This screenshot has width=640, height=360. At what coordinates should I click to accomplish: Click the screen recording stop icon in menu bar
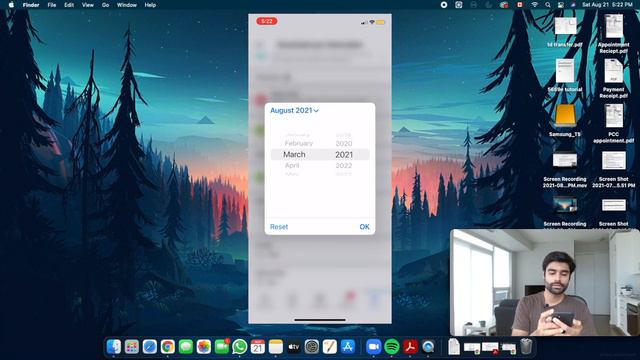coord(444,5)
